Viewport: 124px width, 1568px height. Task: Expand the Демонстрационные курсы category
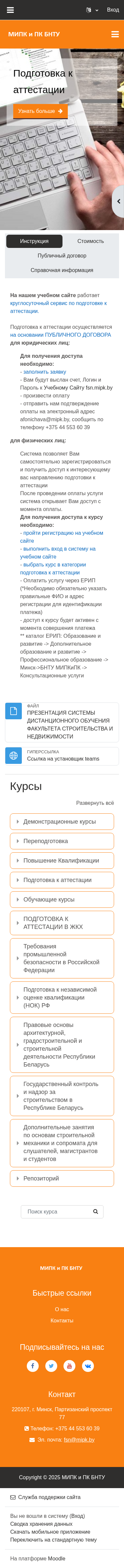click(62, 822)
